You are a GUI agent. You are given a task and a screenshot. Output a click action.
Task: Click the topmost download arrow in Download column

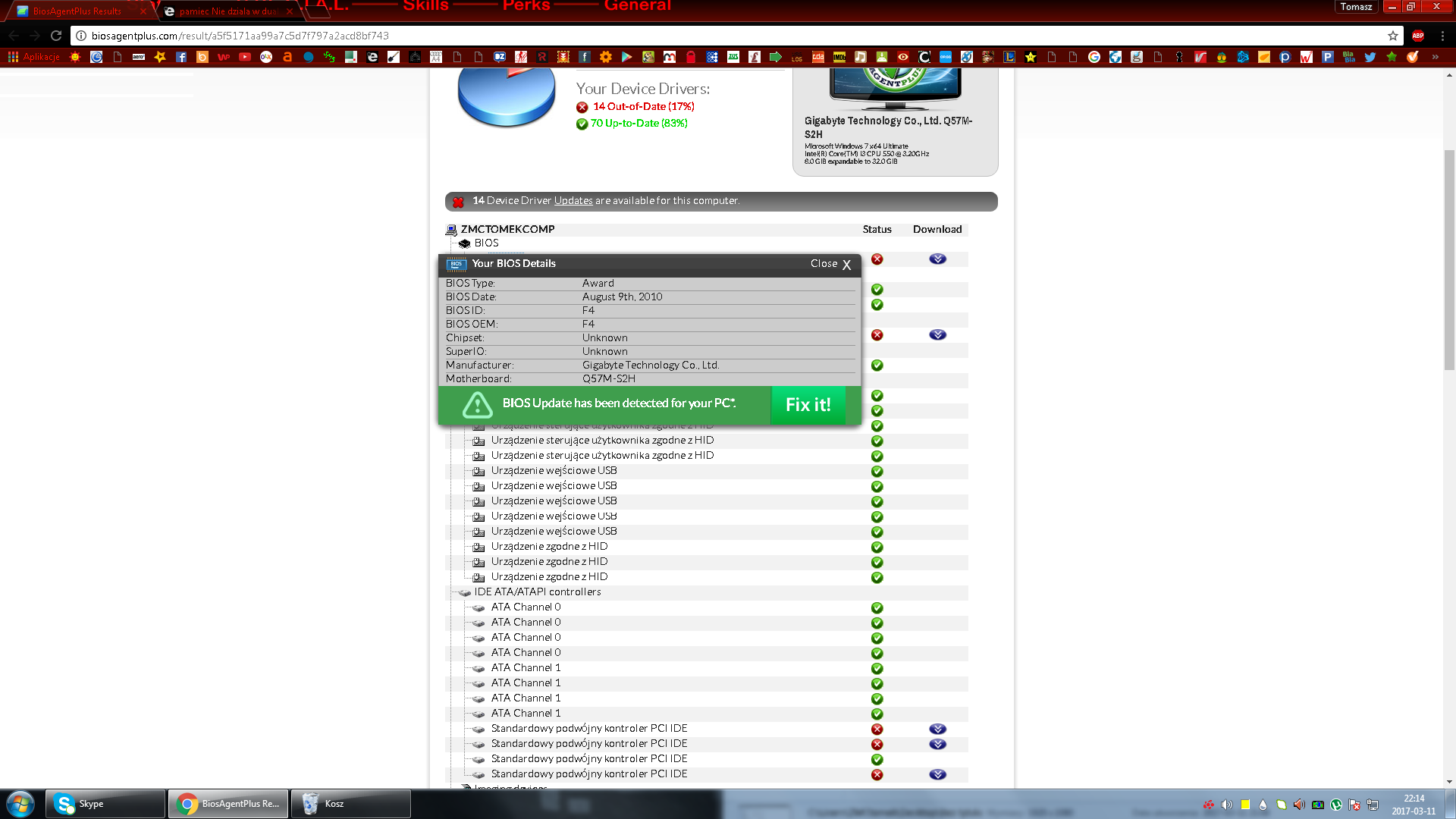pos(937,259)
